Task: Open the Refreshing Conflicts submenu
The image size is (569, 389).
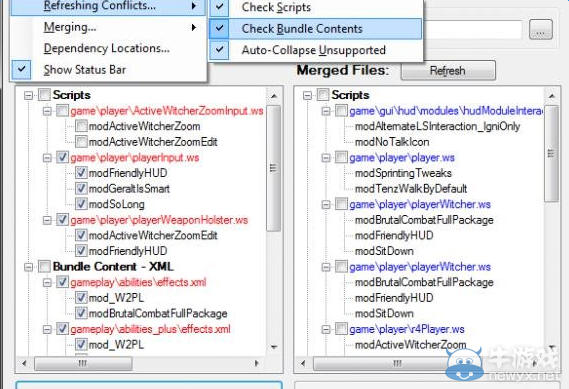Action: 108,7
